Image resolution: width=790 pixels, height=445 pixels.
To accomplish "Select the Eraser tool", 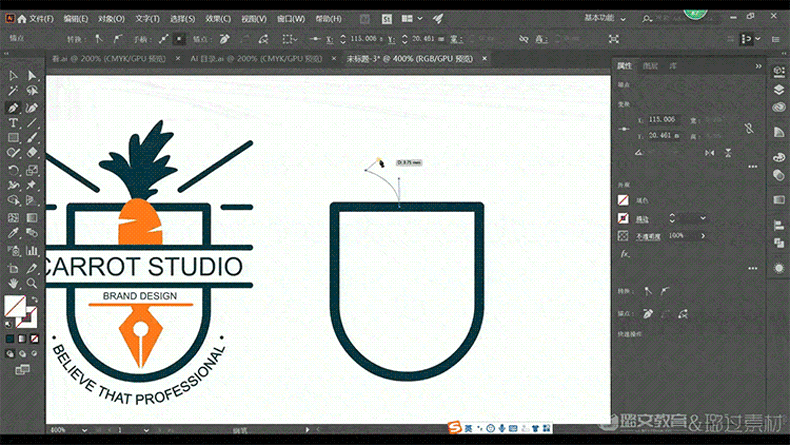I will (x=32, y=153).
